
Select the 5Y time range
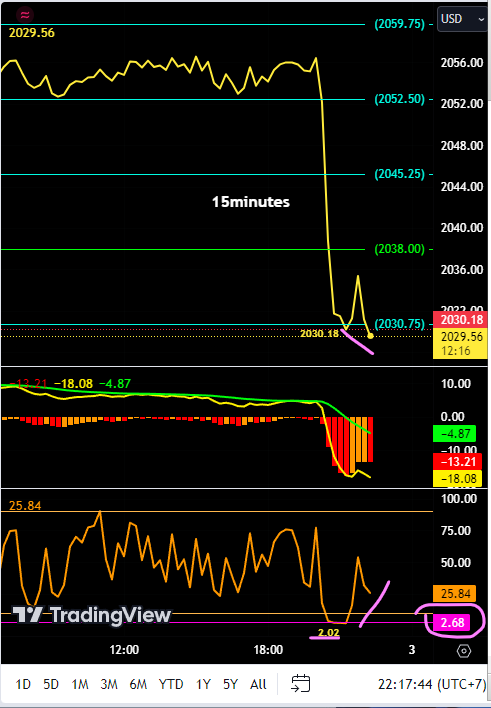point(230,685)
